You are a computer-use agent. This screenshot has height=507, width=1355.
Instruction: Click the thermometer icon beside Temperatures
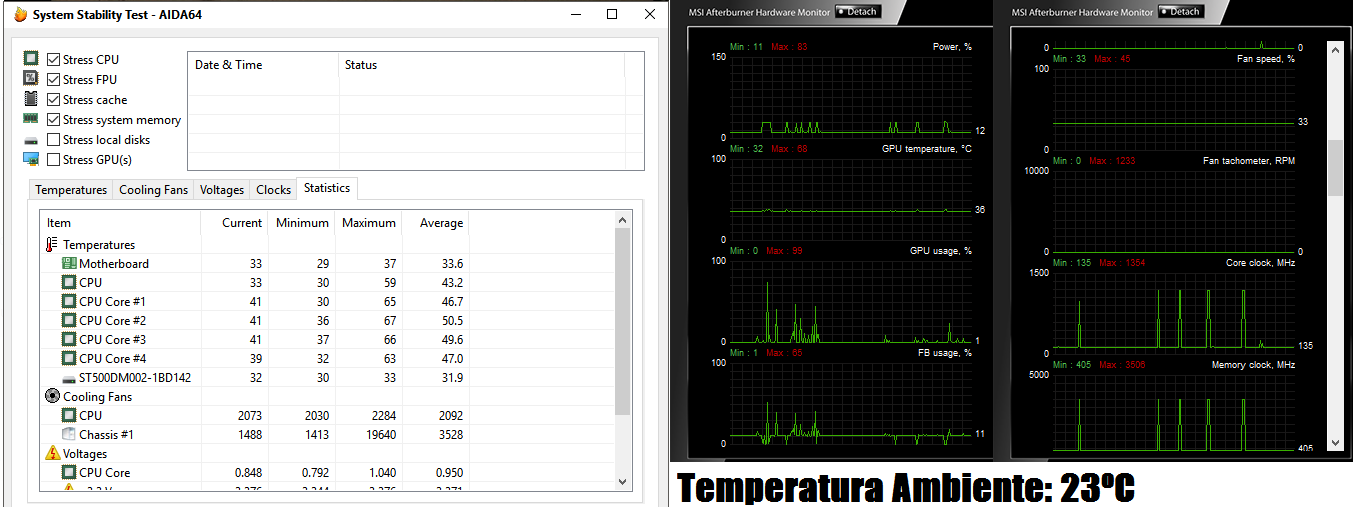point(52,245)
